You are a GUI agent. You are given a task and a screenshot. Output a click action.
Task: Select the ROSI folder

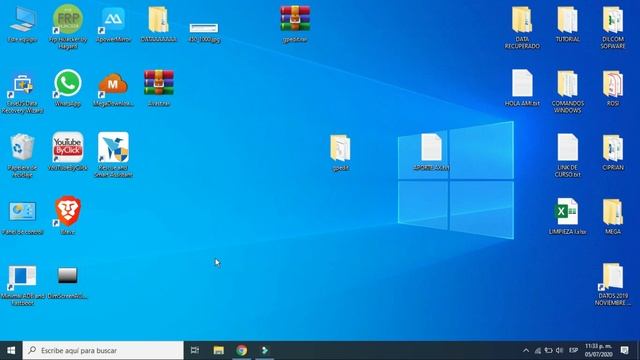point(613,84)
